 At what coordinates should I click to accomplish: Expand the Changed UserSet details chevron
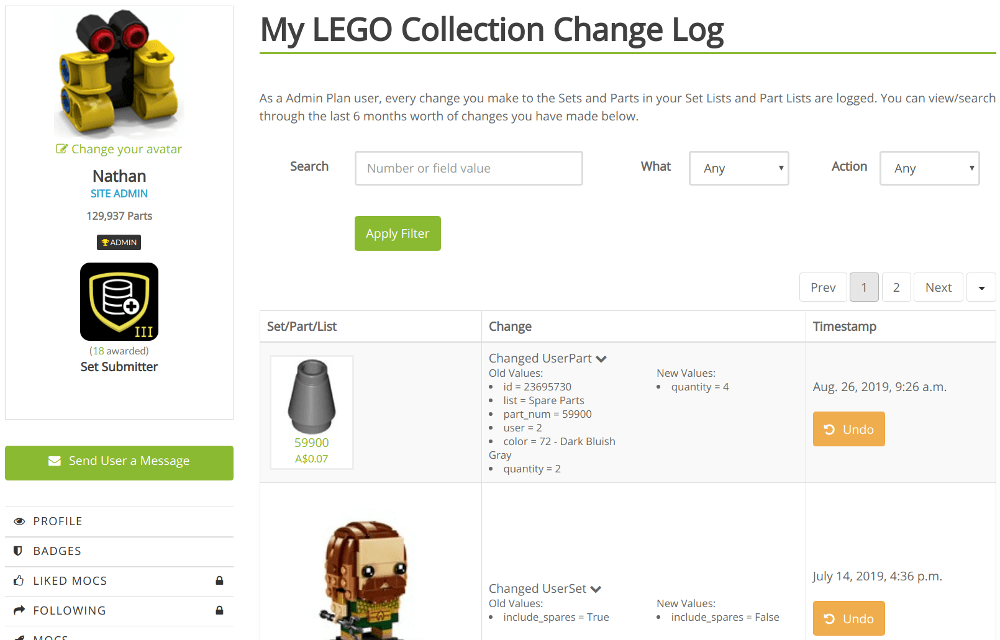point(596,588)
